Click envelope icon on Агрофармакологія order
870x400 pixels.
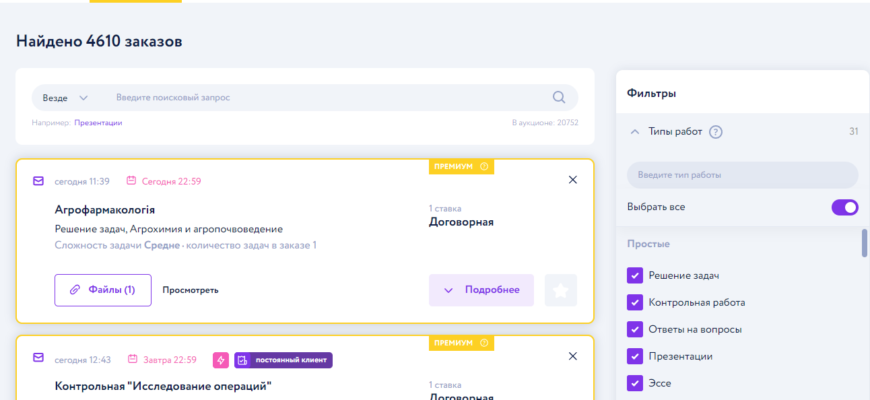pos(38,181)
